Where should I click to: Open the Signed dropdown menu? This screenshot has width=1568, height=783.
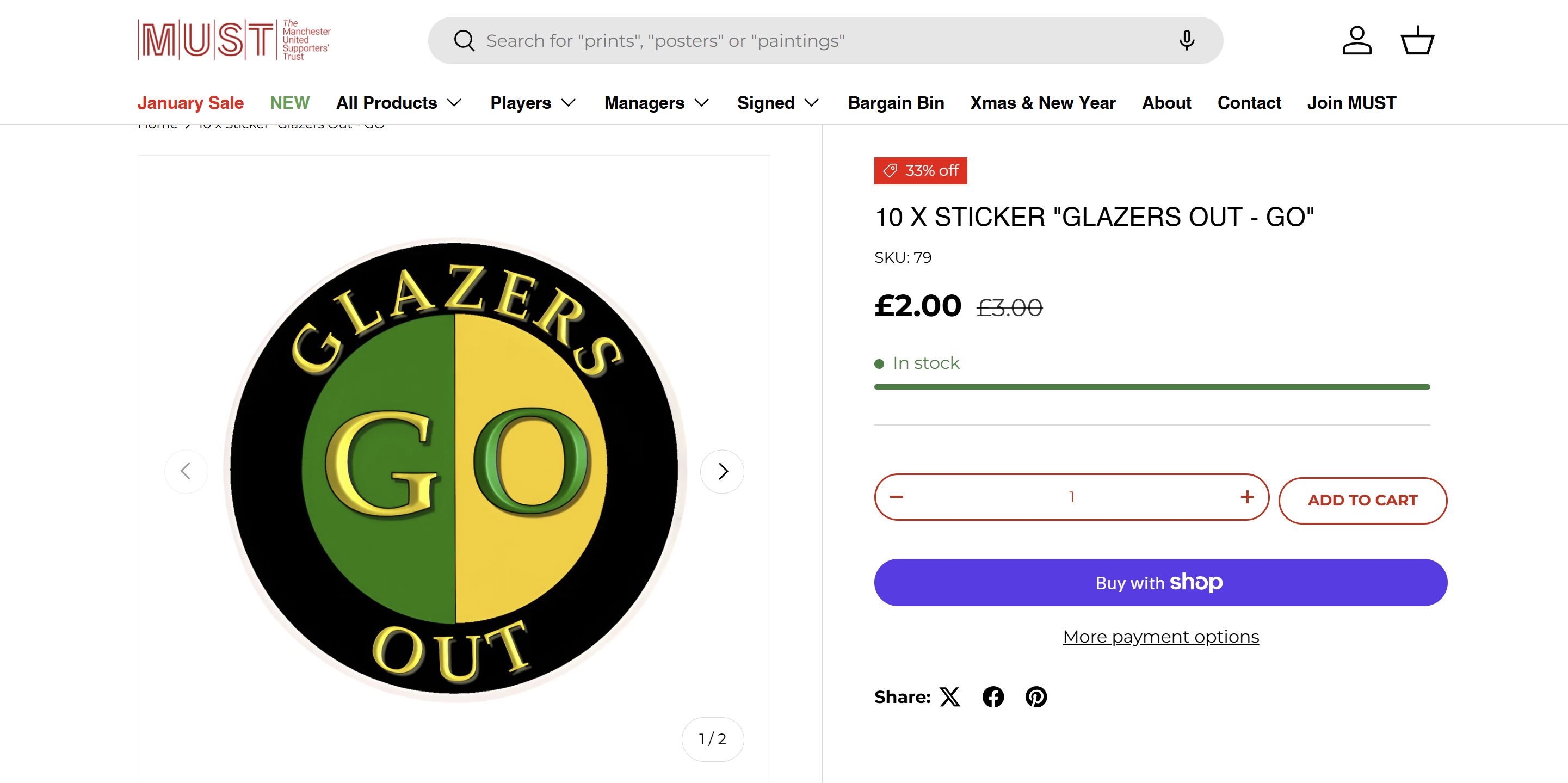777,103
